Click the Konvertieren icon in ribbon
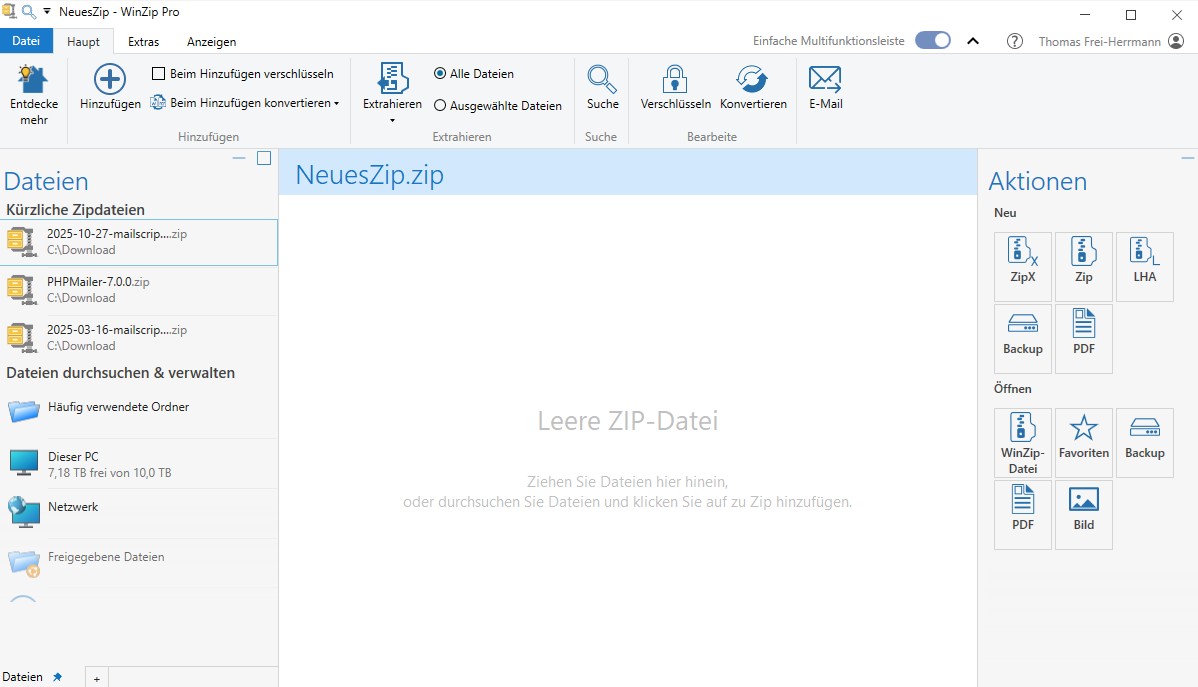Screen dimensions: 1198x687 coord(753,79)
